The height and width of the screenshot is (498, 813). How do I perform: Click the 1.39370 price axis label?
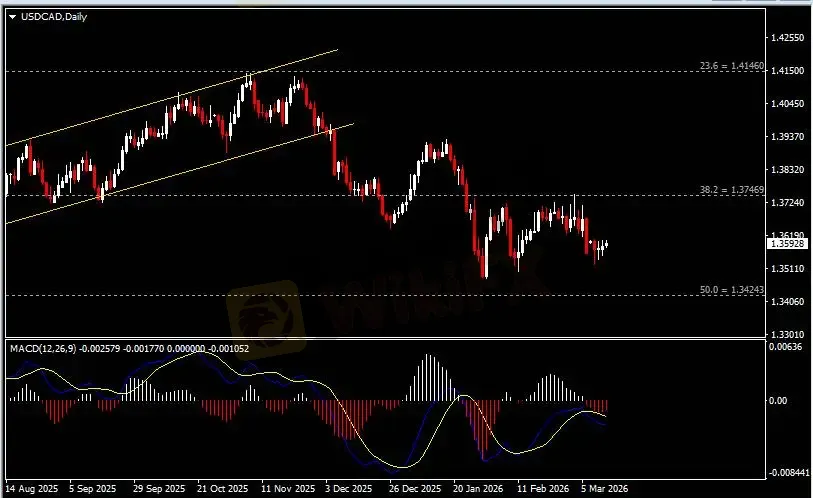[786, 137]
